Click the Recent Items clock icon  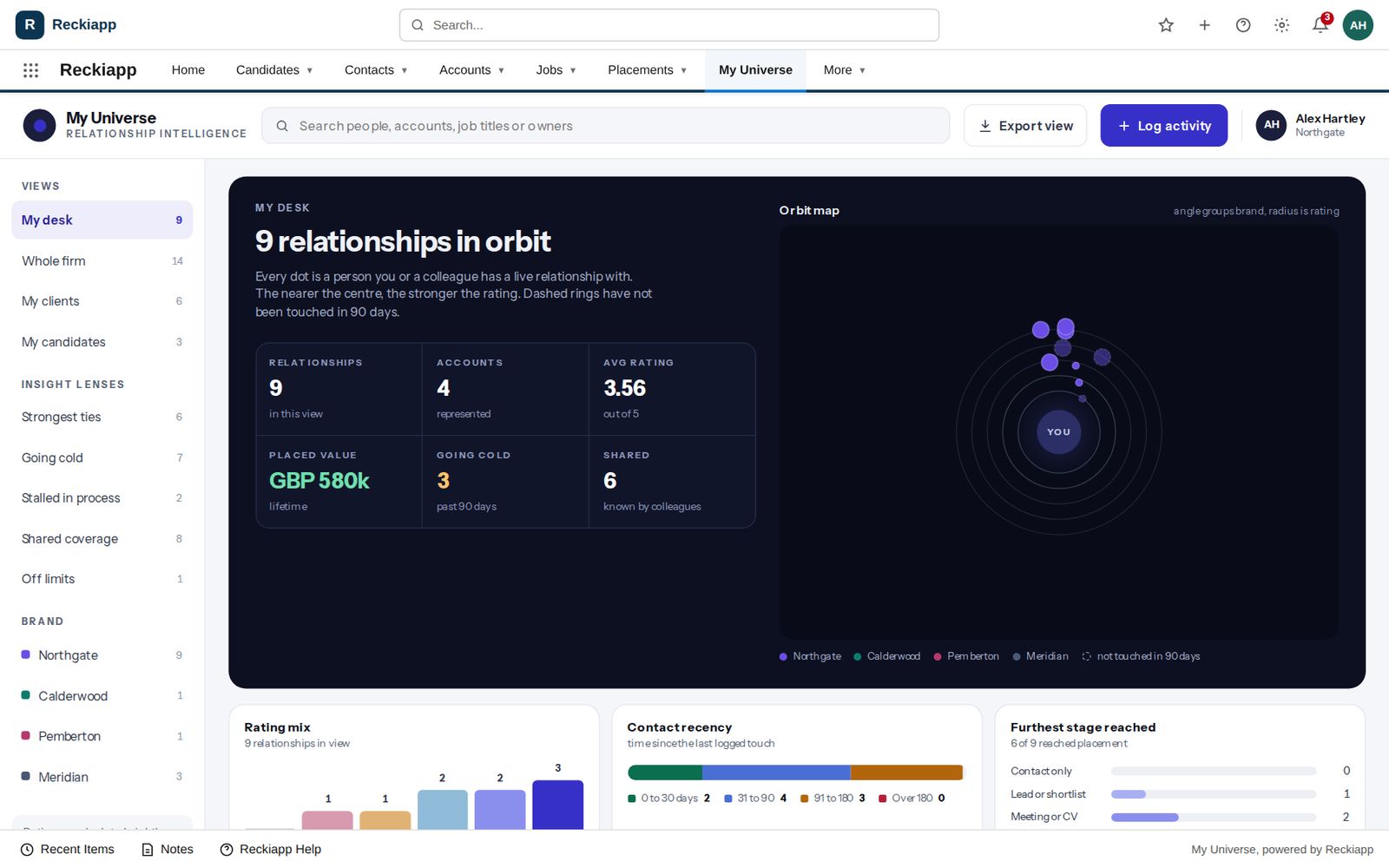coord(27,850)
